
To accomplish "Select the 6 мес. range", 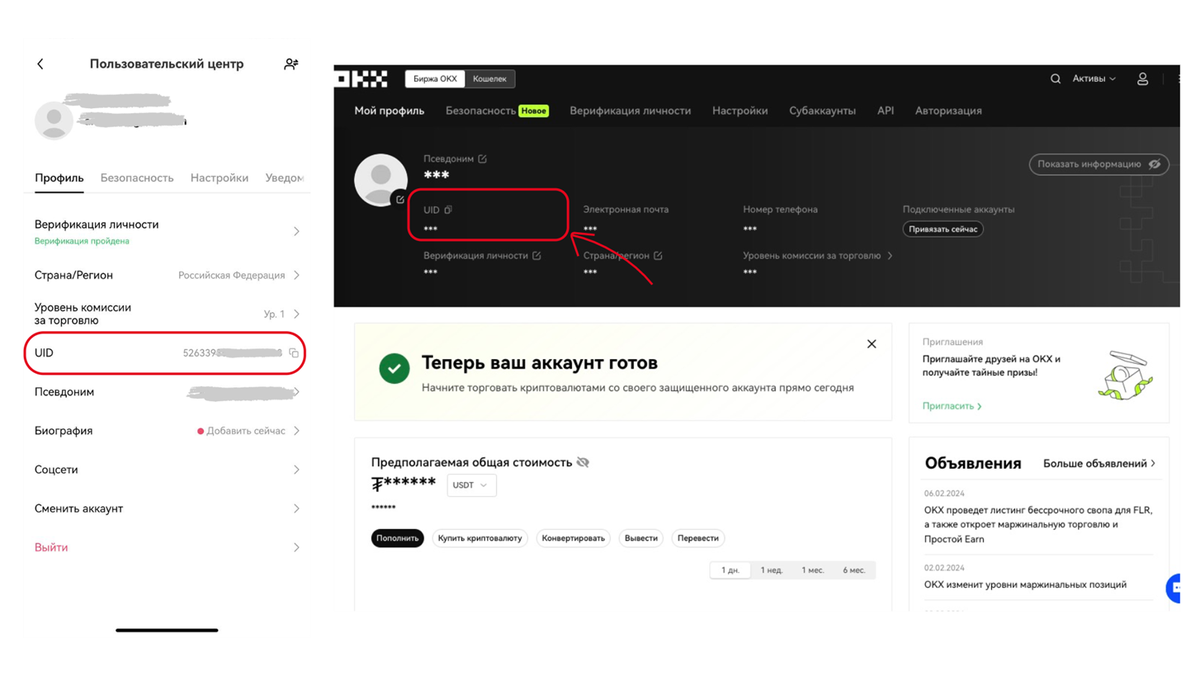I will [854, 570].
